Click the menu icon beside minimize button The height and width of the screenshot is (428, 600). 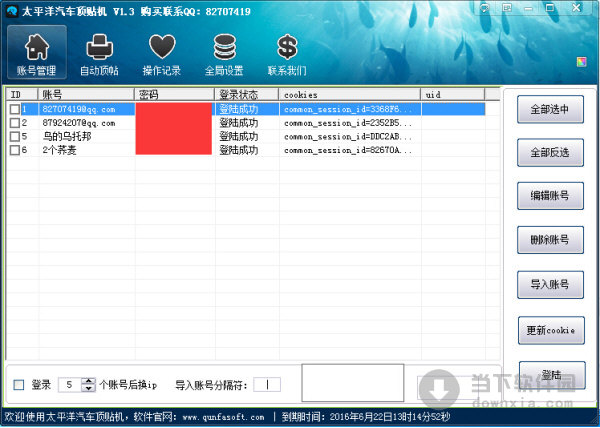pyautogui.click(x=507, y=8)
